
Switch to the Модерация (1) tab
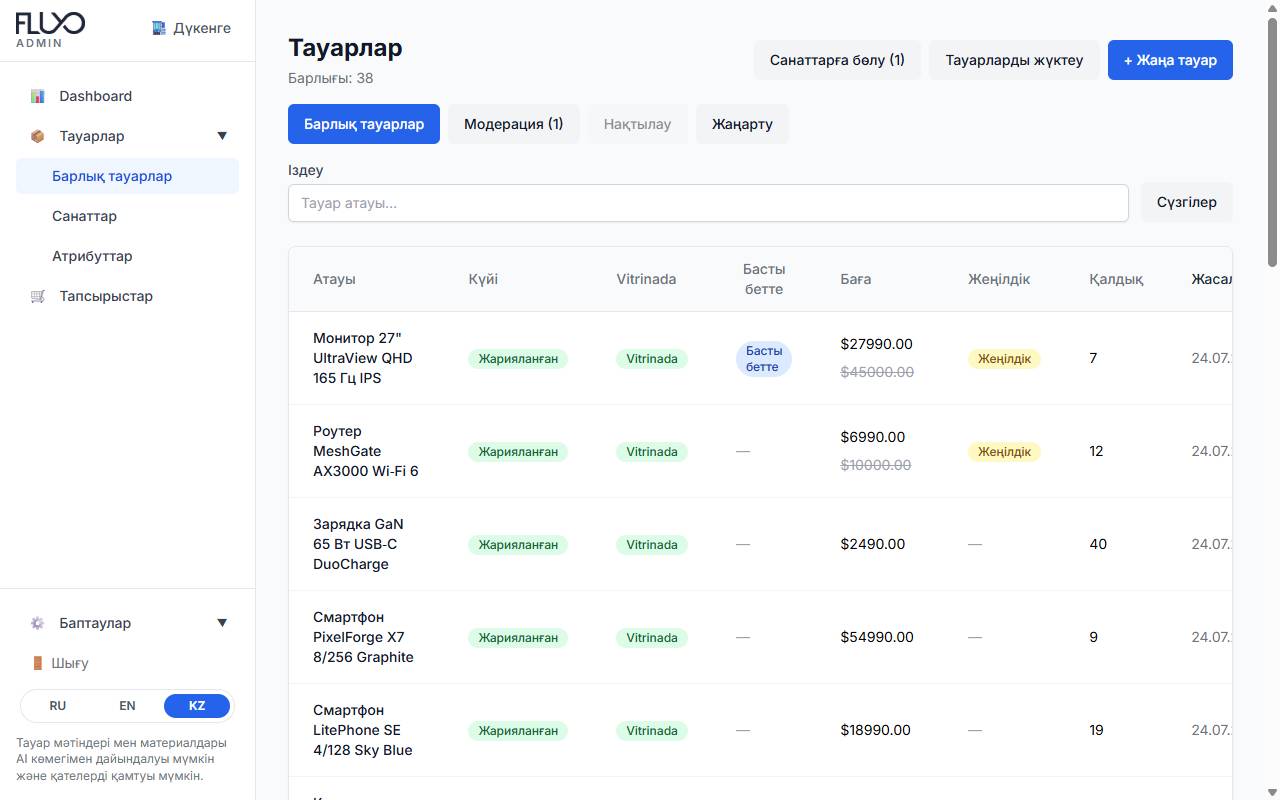click(514, 124)
